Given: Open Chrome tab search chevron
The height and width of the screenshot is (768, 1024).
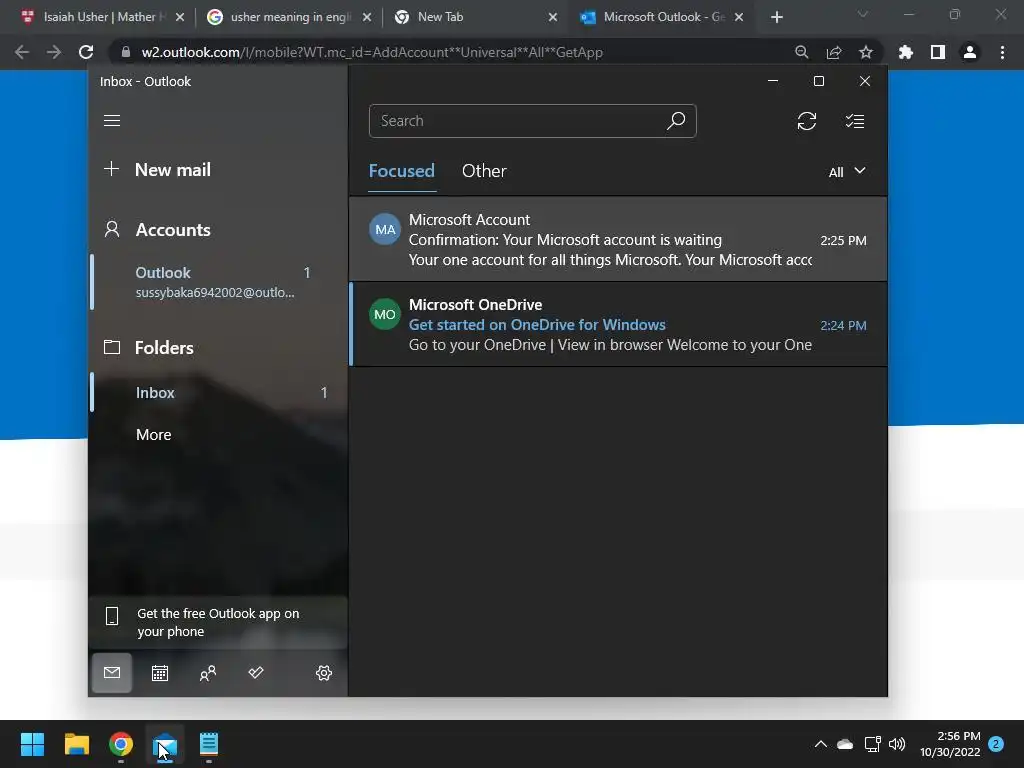Looking at the screenshot, I should (863, 14).
